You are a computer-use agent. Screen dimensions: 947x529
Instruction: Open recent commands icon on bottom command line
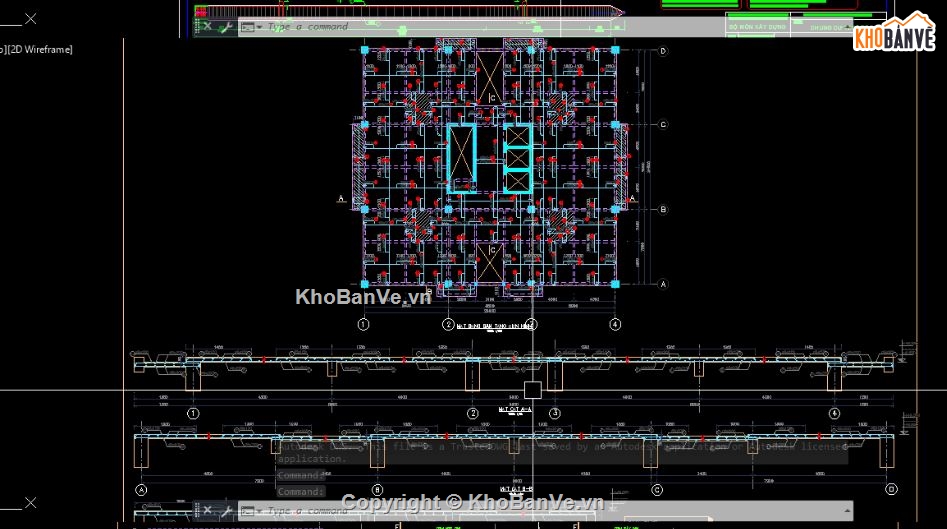[251, 511]
